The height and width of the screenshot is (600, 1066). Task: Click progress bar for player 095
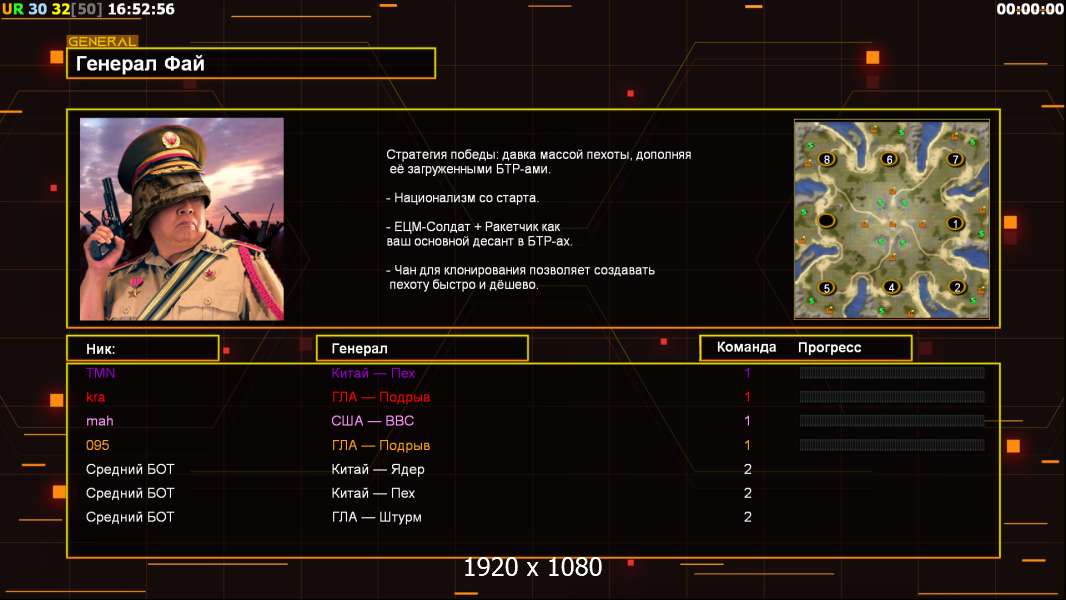pyautogui.click(x=892, y=445)
